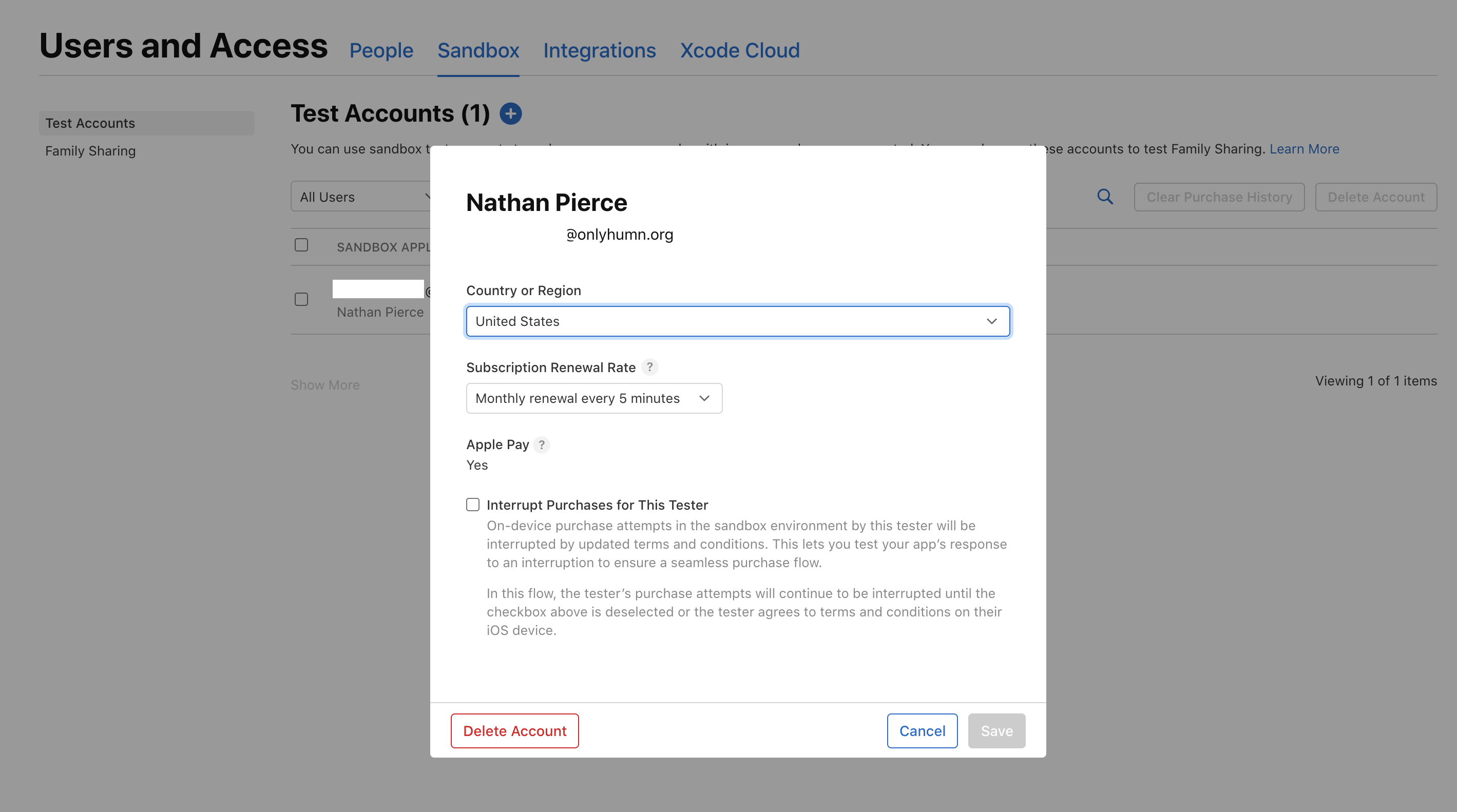The width and height of the screenshot is (1457, 812).
Task: Open the Learn More link
Action: pos(1303,149)
